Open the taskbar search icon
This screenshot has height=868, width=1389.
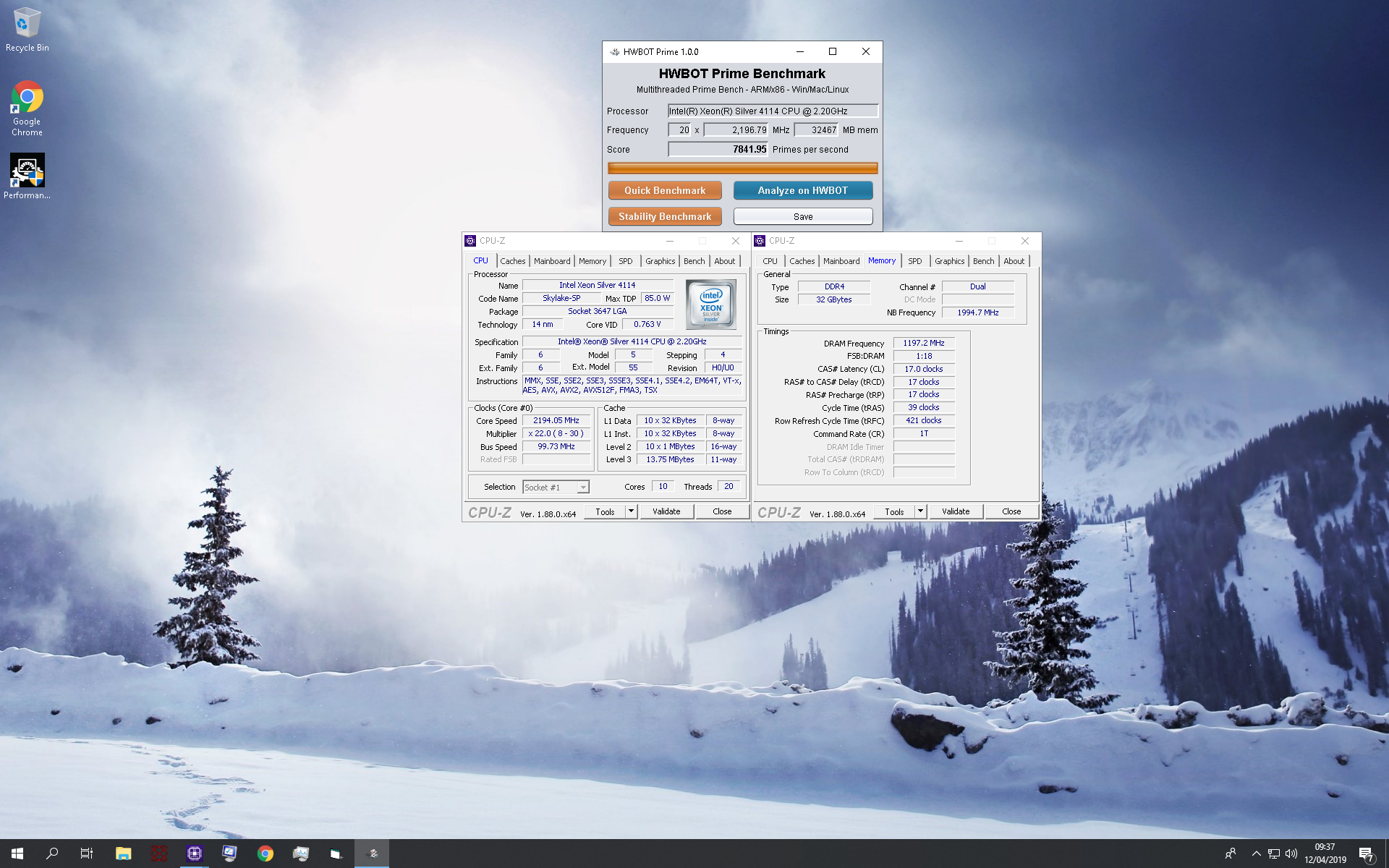coord(52,854)
